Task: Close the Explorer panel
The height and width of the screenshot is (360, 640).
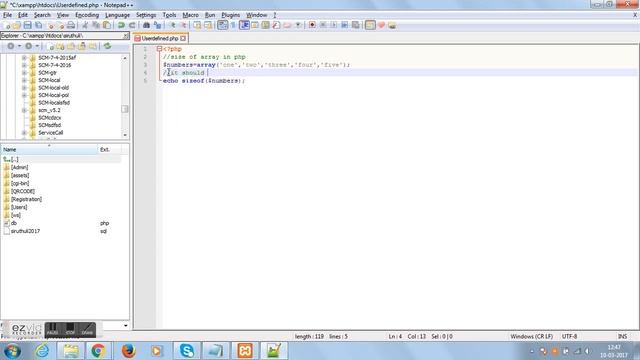Action: pos(126,36)
